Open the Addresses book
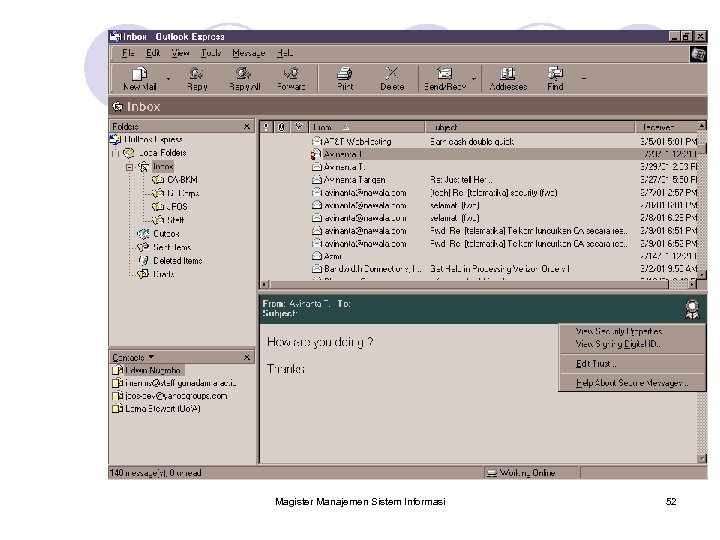Image resolution: width=720 pixels, height=540 pixels. (508, 79)
